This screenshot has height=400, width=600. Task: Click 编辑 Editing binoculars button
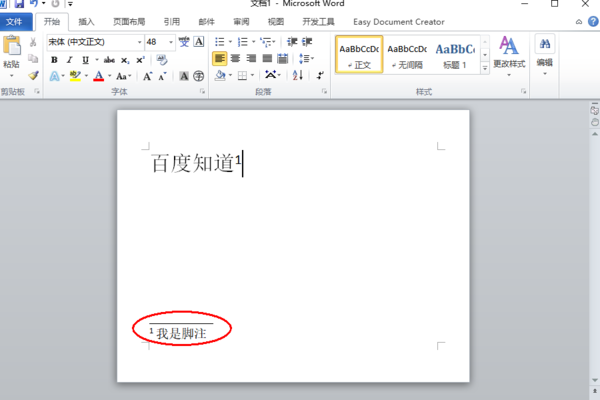point(545,55)
